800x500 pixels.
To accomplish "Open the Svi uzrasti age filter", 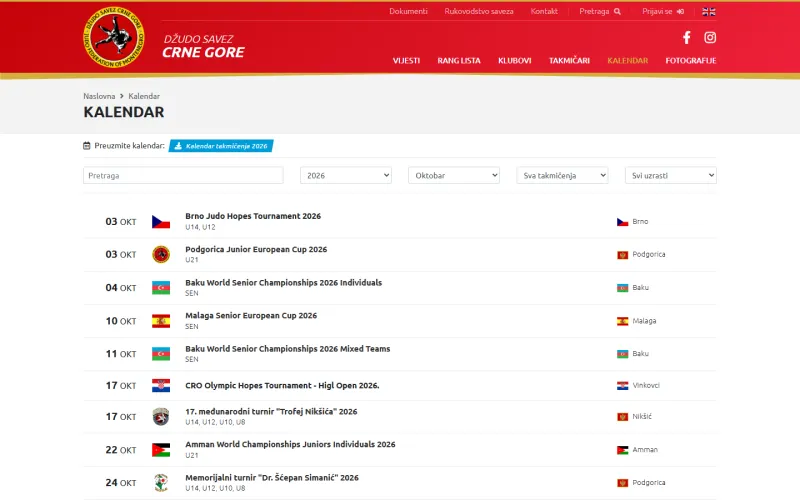I will coord(671,176).
